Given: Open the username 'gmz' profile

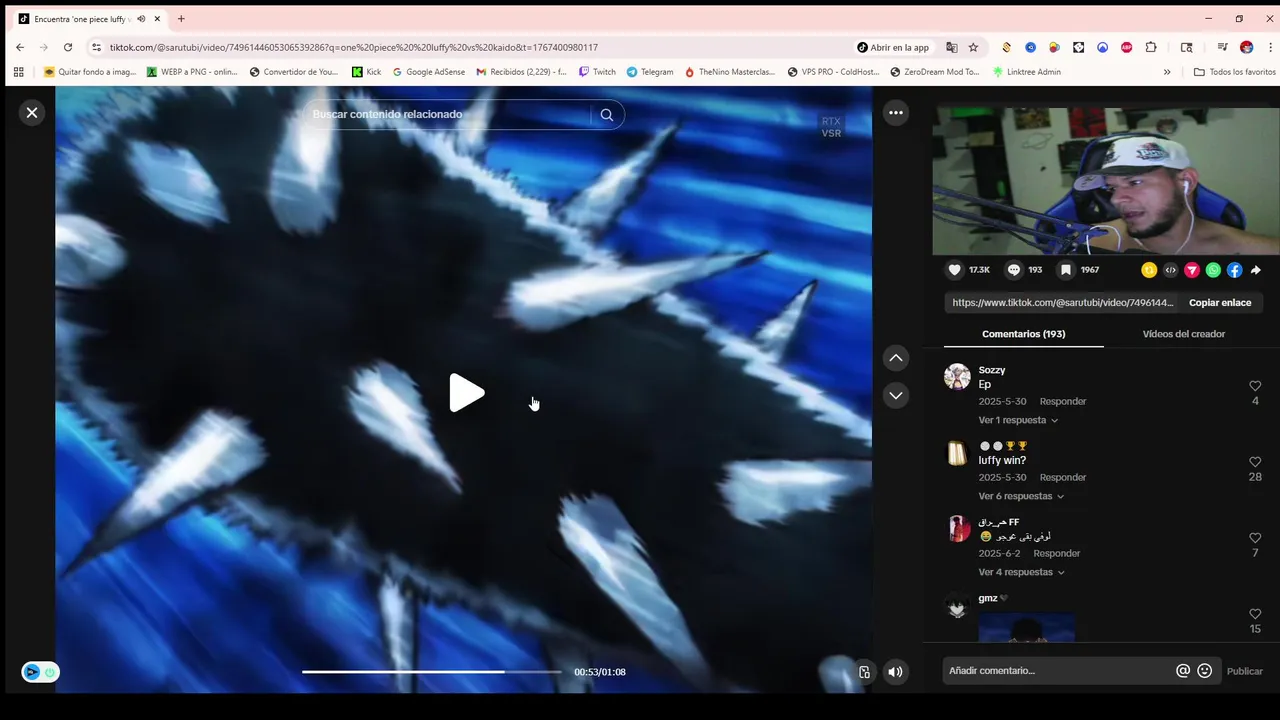Looking at the screenshot, I should click(988, 599).
